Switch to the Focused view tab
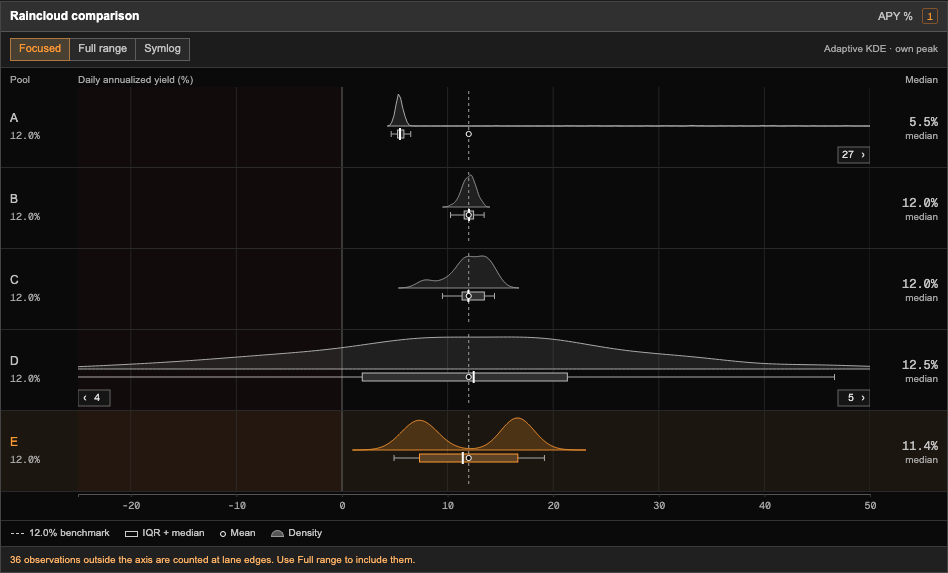 pyautogui.click(x=40, y=49)
